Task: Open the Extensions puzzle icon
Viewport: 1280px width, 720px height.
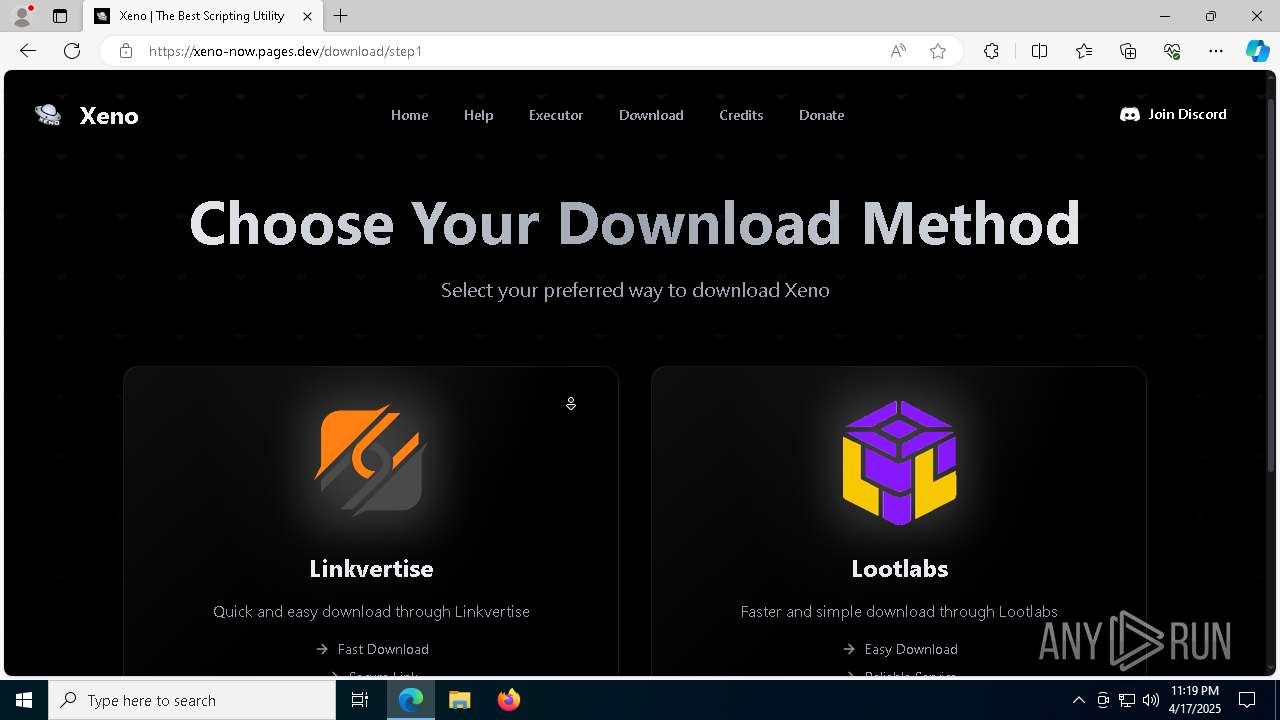Action: click(991, 51)
